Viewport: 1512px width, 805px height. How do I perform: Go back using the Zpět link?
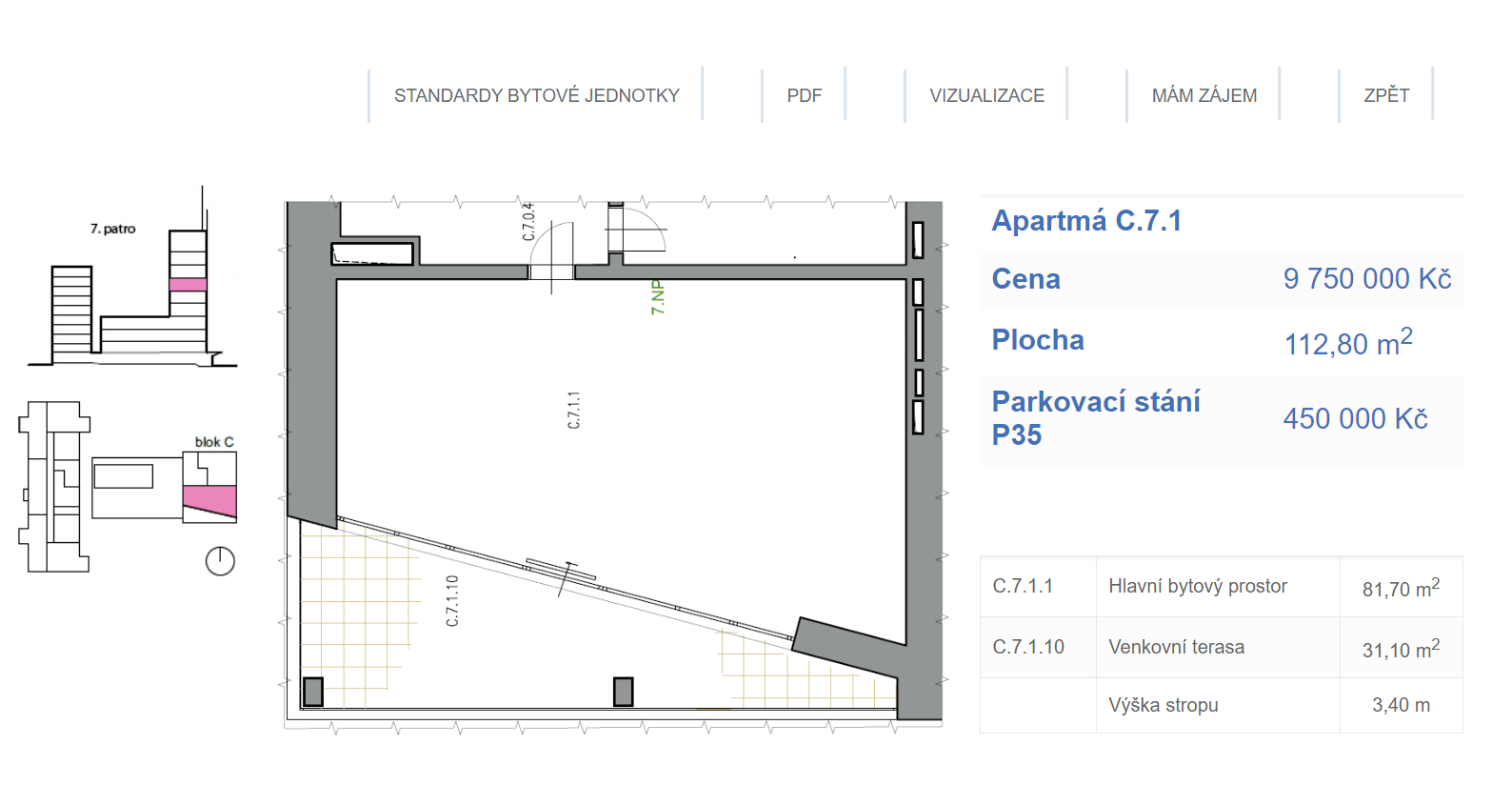pyautogui.click(x=1385, y=95)
